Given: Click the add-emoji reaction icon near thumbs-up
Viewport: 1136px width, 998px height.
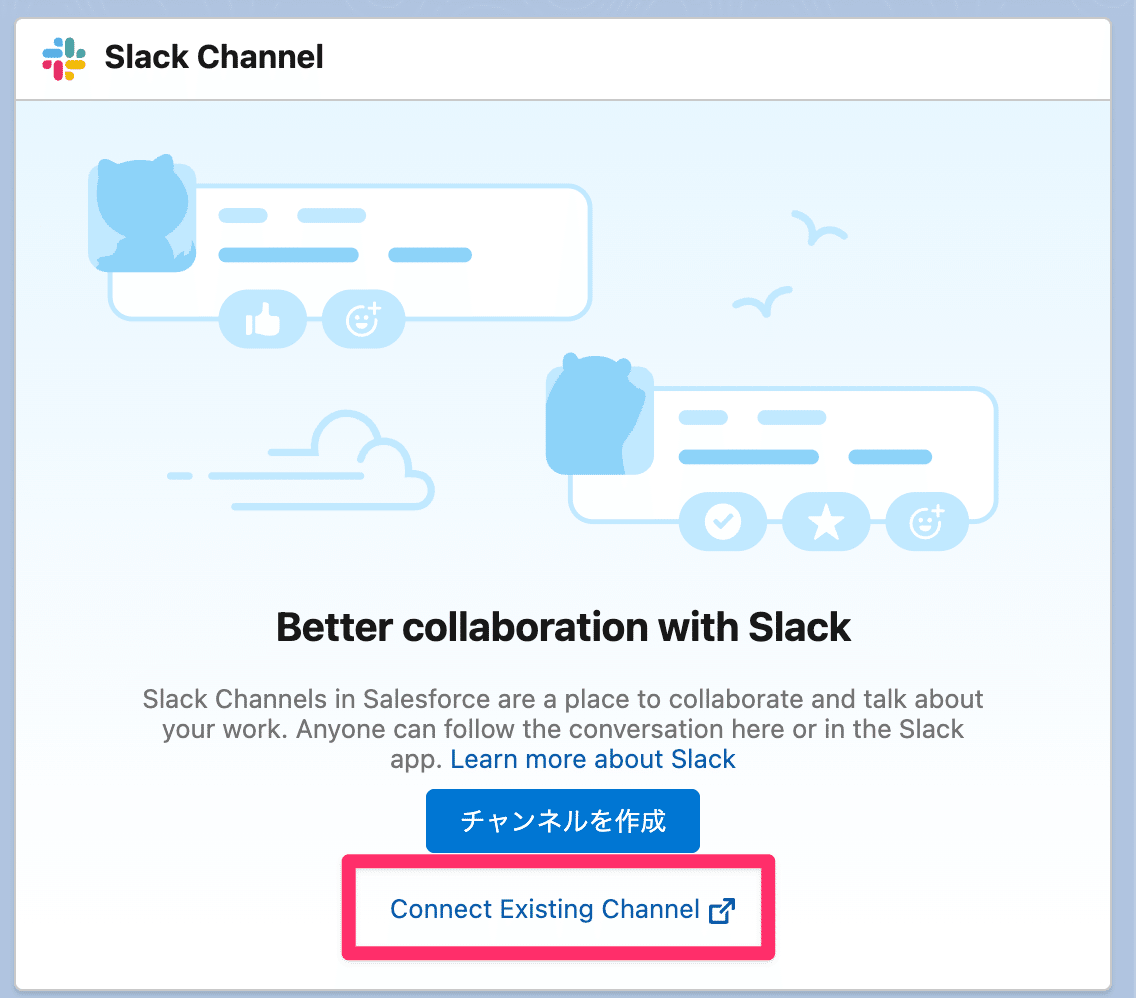Looking at the screenshot, I should (364, 319).
